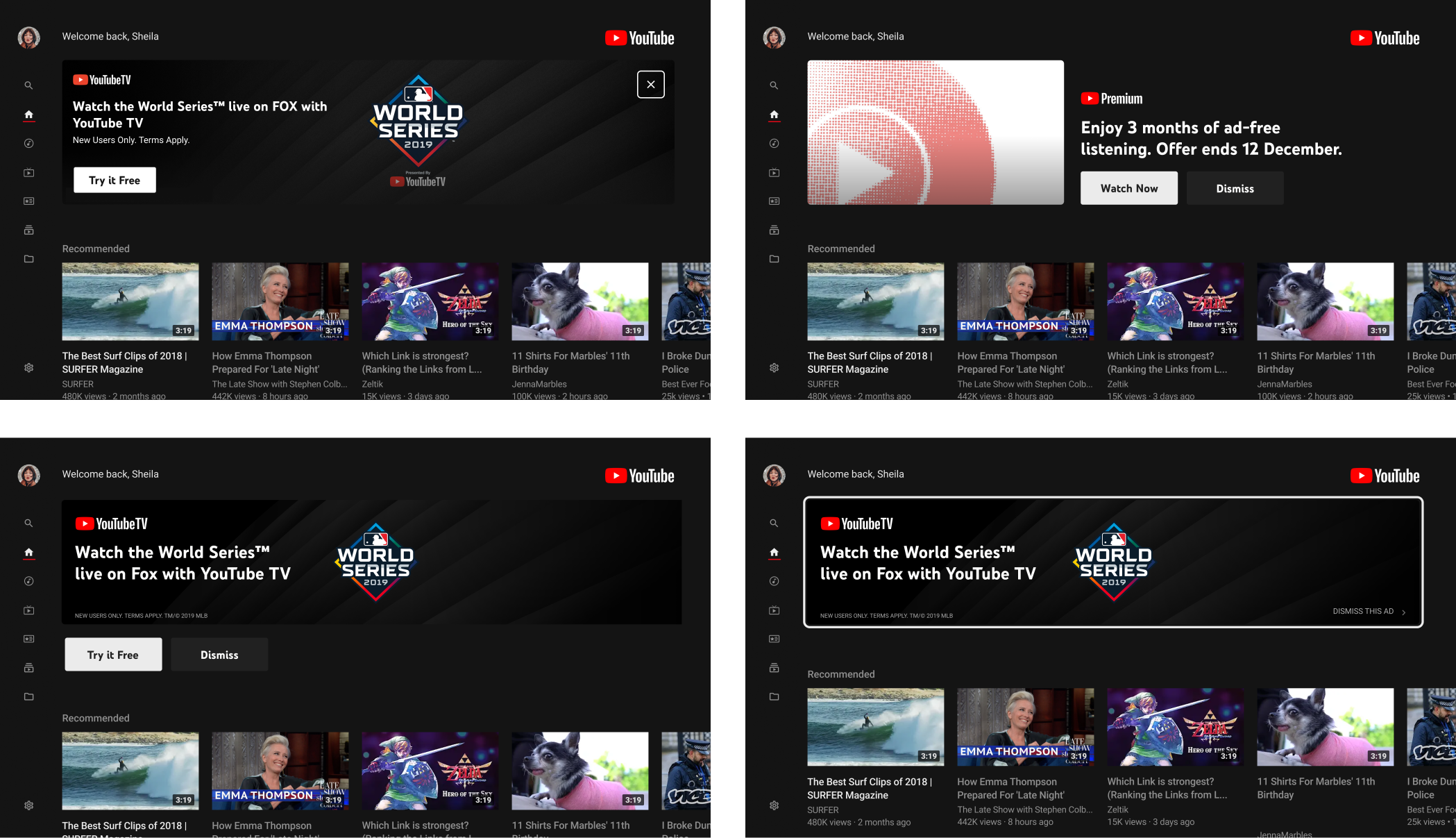Open Emma Thompson thumbnail on Dismiss This Ad screen
This screenshot has height=838, width=1456.
[x=1025, y=727]
